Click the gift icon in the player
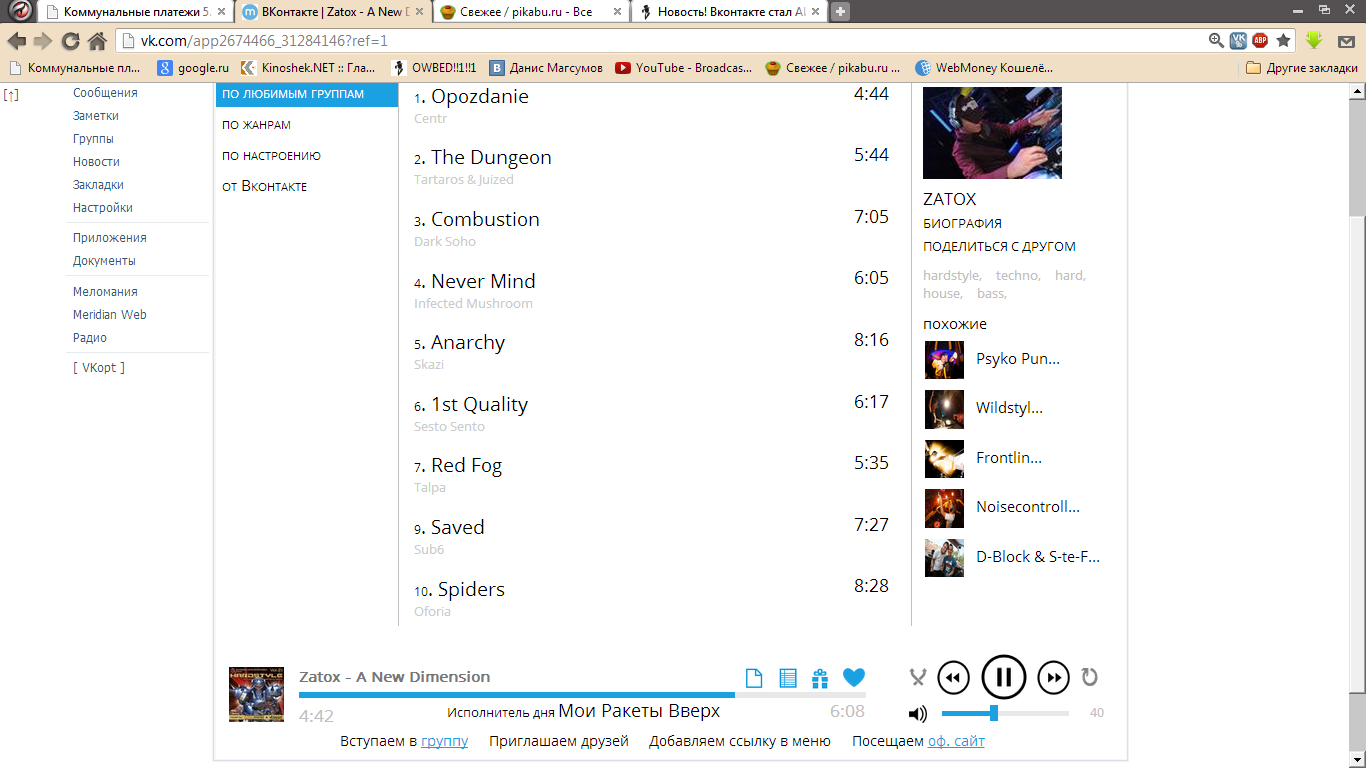 (820, 678)
